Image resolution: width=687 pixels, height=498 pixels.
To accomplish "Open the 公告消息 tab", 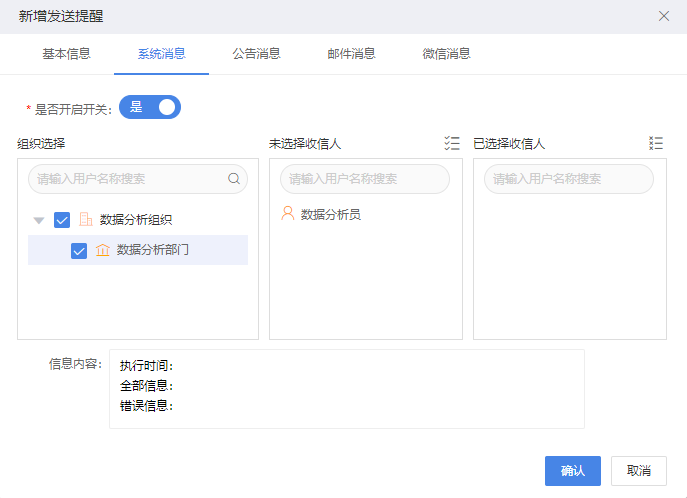I will (256, 54).
